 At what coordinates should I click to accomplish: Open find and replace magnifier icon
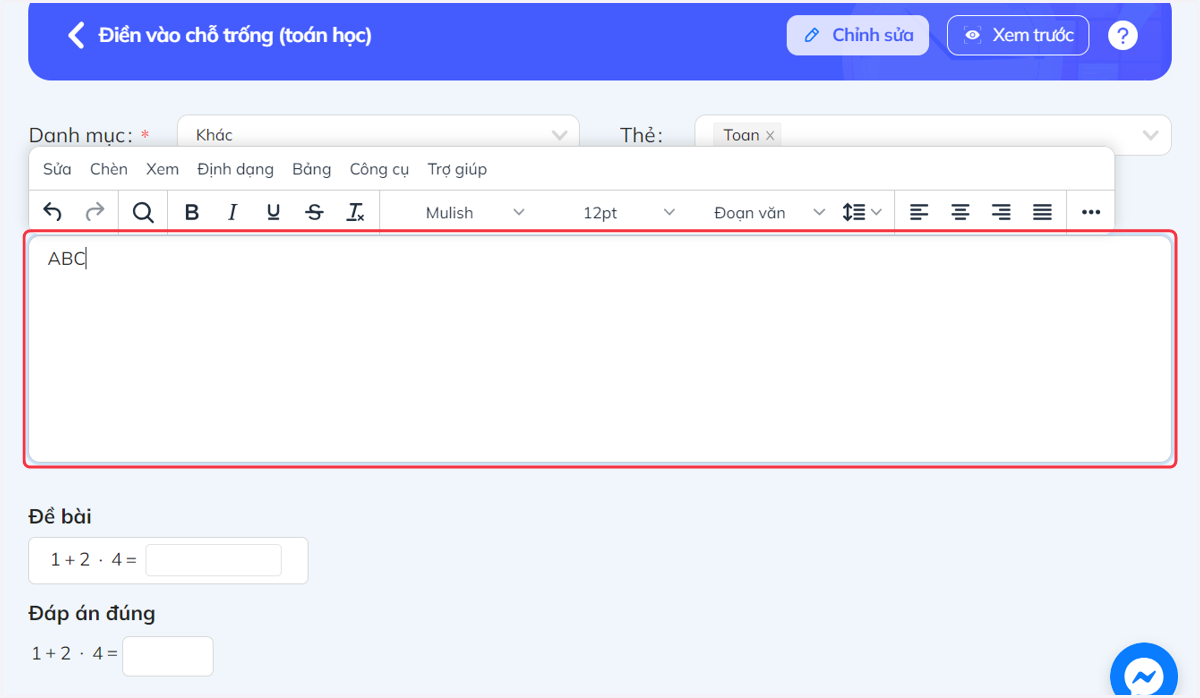click(x=143, y=212)
